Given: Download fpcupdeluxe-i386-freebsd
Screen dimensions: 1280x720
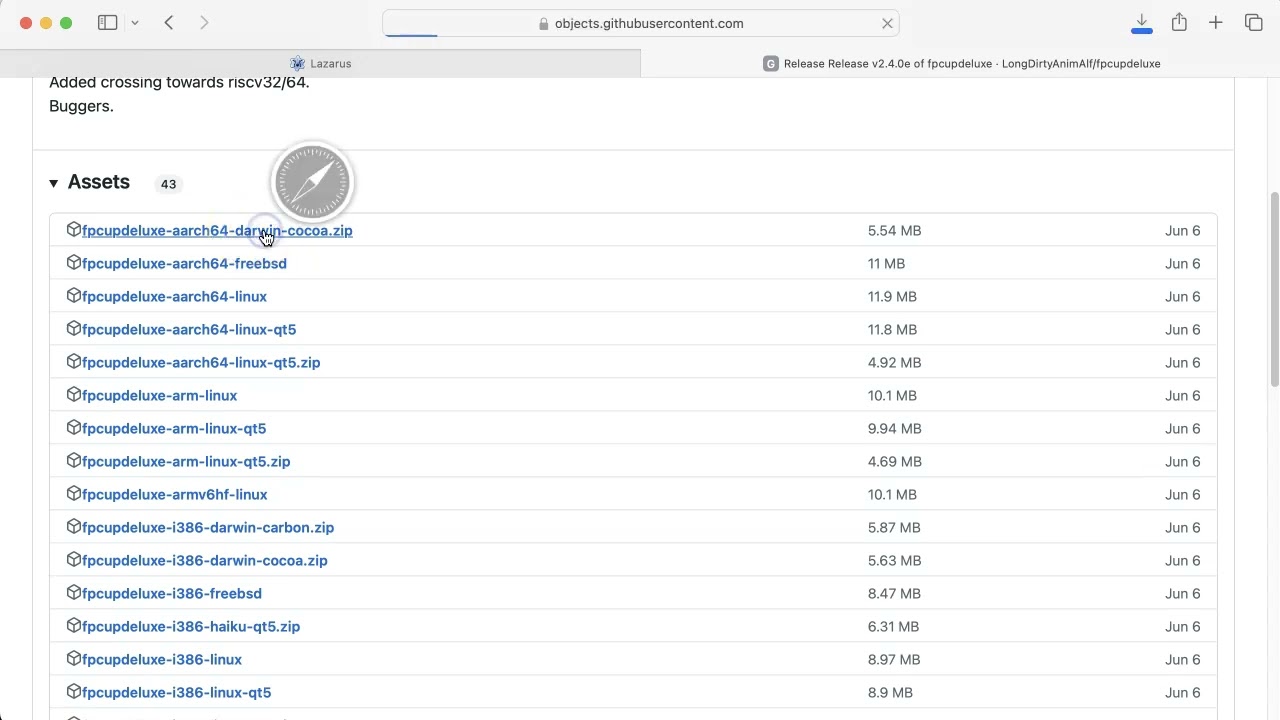Looking at the screenshot, I should coord(172,594).
